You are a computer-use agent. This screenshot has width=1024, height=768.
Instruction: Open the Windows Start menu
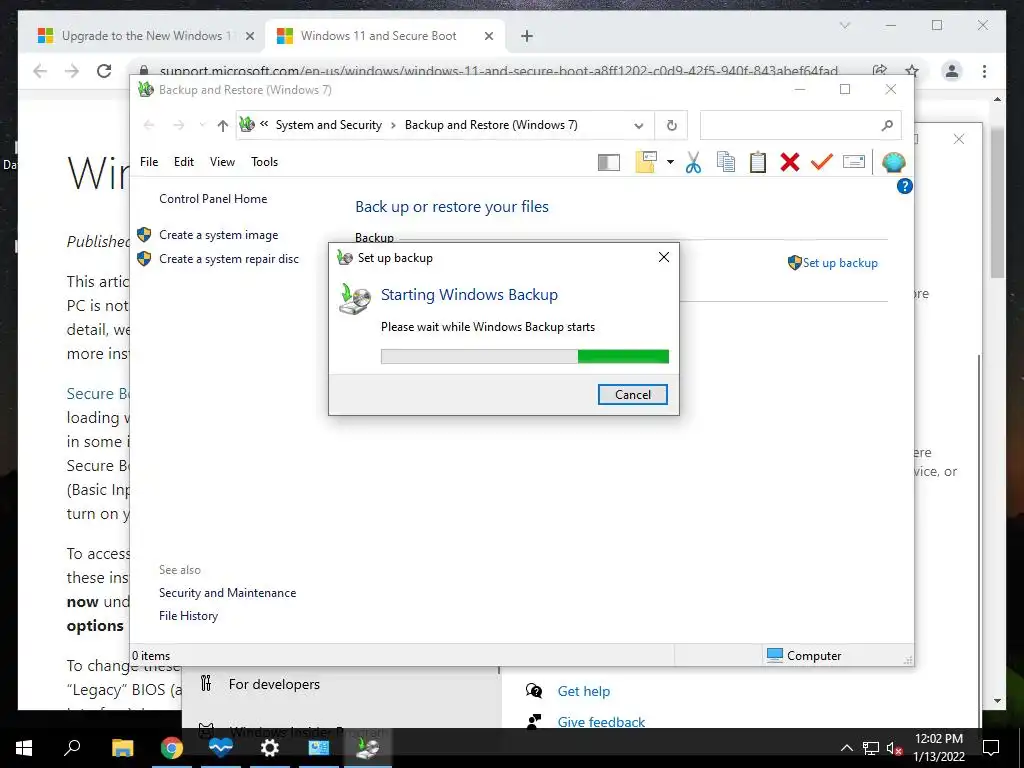tap(24, 748)
